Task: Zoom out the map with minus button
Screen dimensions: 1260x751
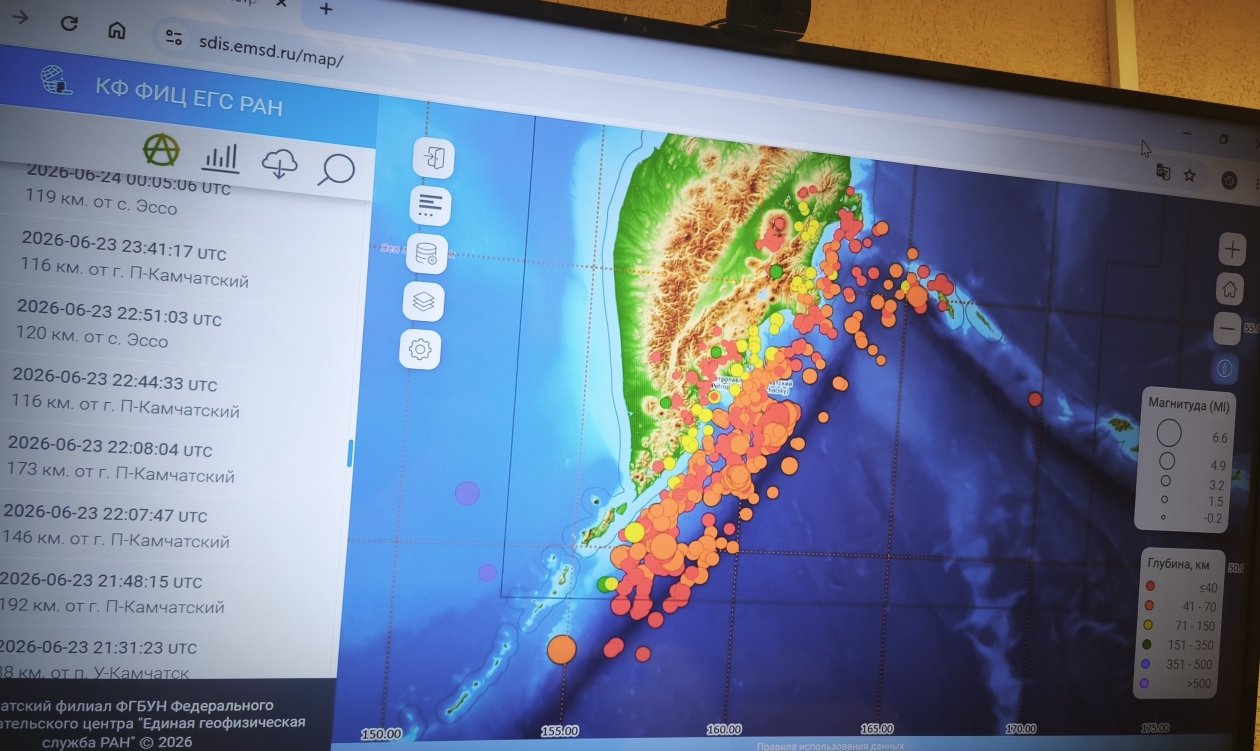Action: click(x=1228, y=328)
